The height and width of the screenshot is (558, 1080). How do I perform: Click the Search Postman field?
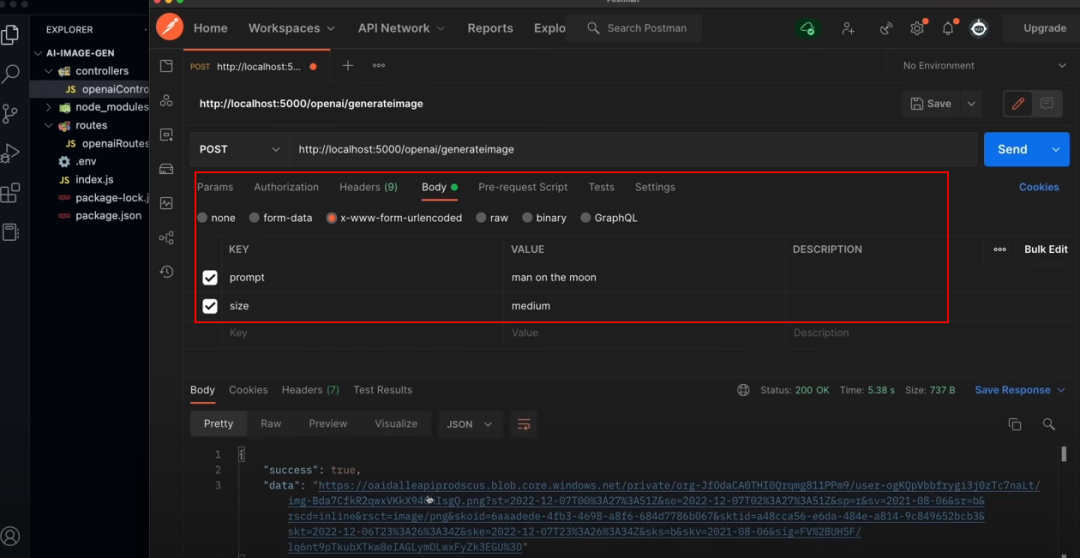634,28
